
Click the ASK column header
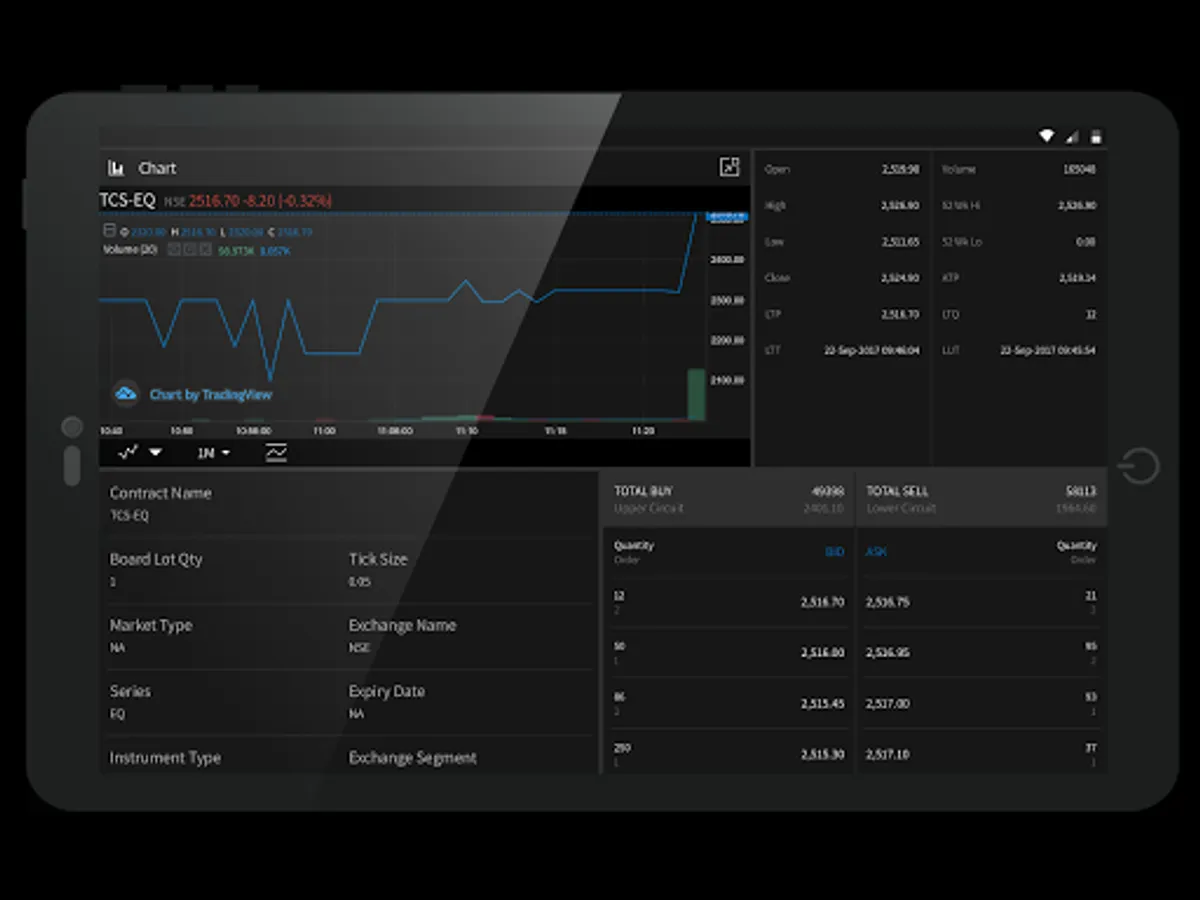pos(876,552)
